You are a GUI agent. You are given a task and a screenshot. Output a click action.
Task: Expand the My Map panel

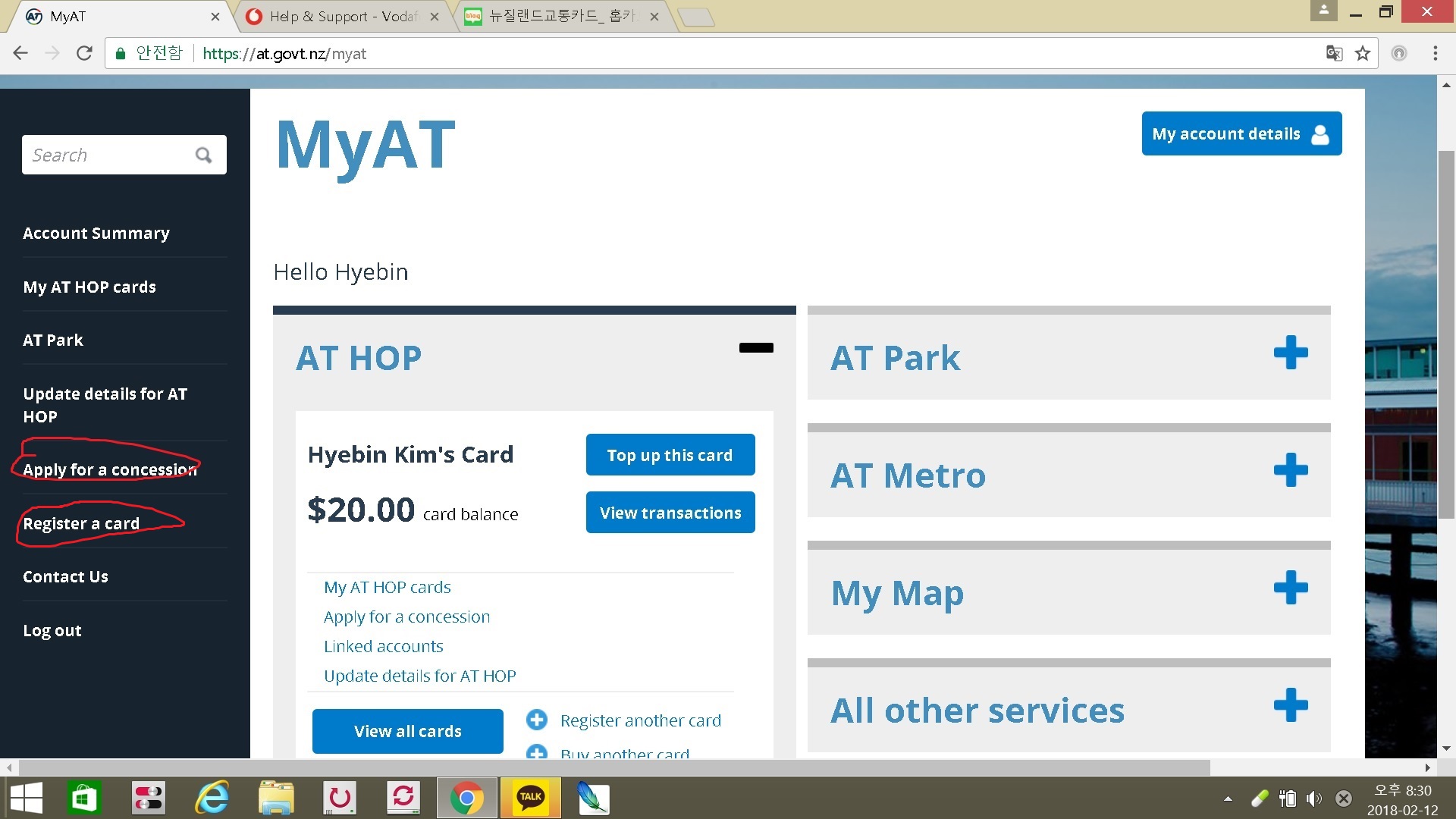(x=1290, y=588)
